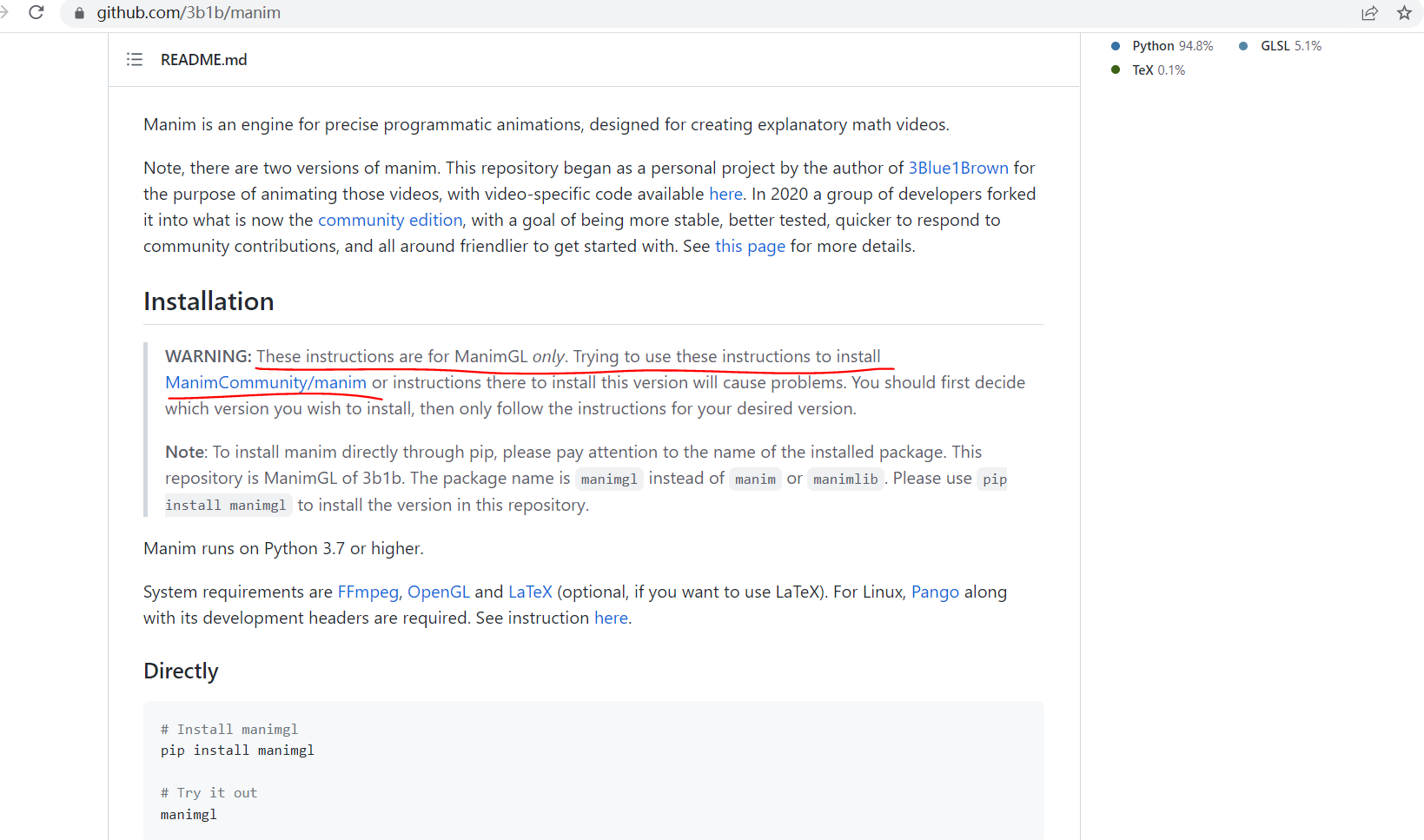Open the Pango link

[x=935, y=592]
